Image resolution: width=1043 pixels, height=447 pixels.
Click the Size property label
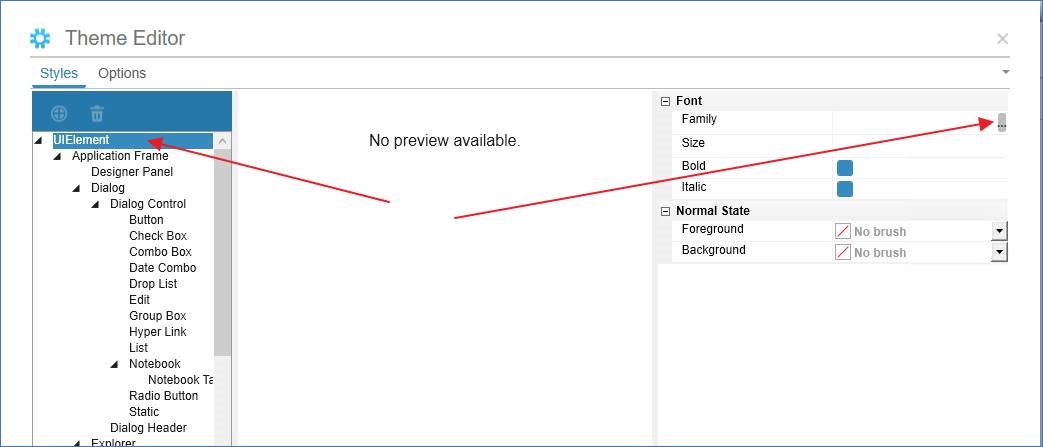(x=692, y=142)
